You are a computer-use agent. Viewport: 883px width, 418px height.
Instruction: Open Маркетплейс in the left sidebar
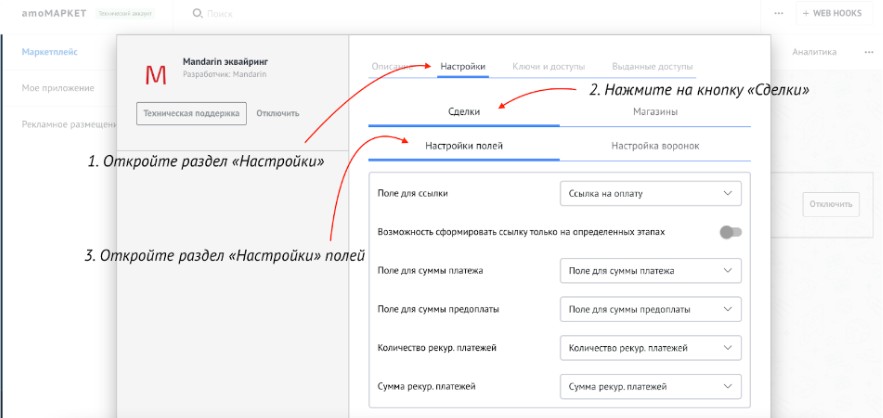(50, 52)
